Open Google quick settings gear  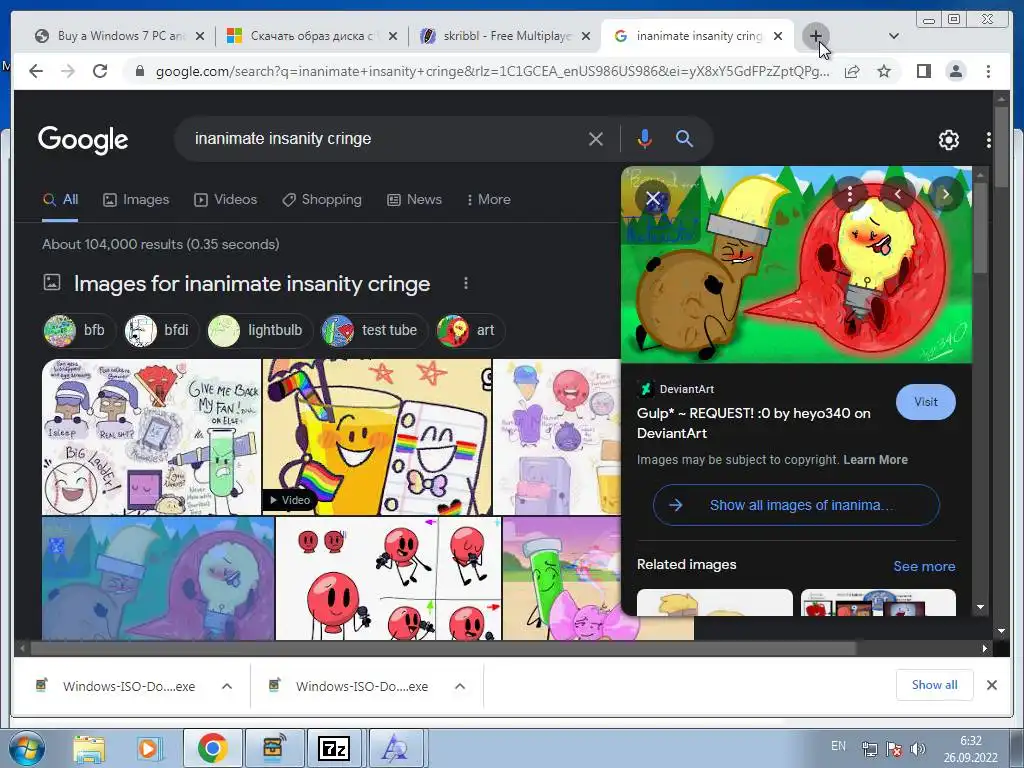click(x=948, y=139)
